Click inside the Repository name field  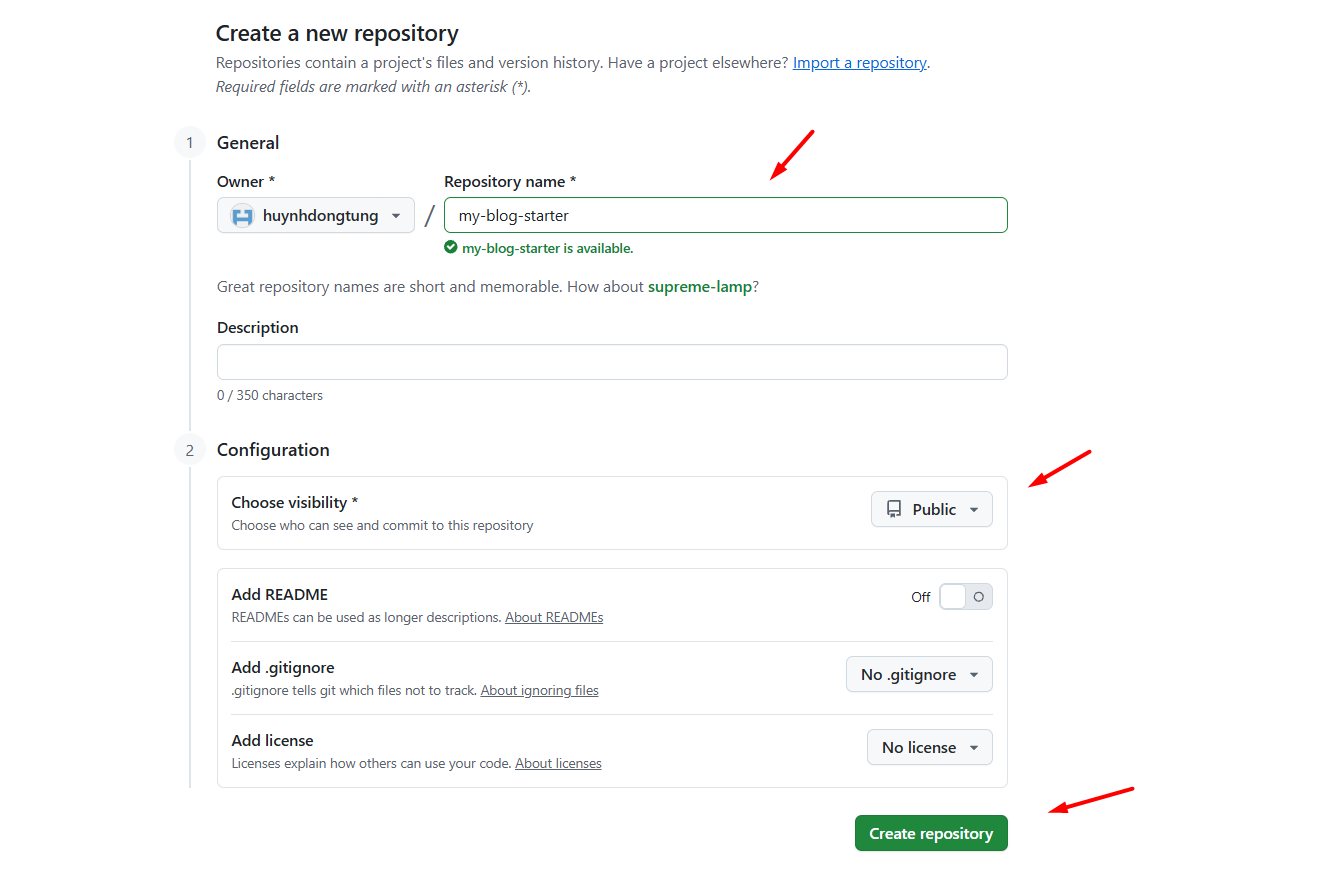pos(725,214)
